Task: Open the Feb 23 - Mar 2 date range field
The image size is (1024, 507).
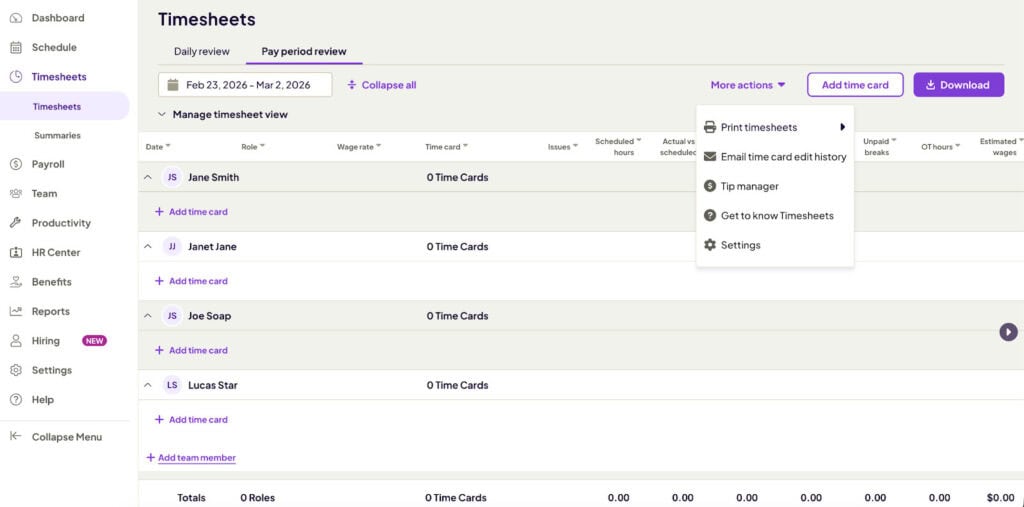Action: tap(245, 85)
